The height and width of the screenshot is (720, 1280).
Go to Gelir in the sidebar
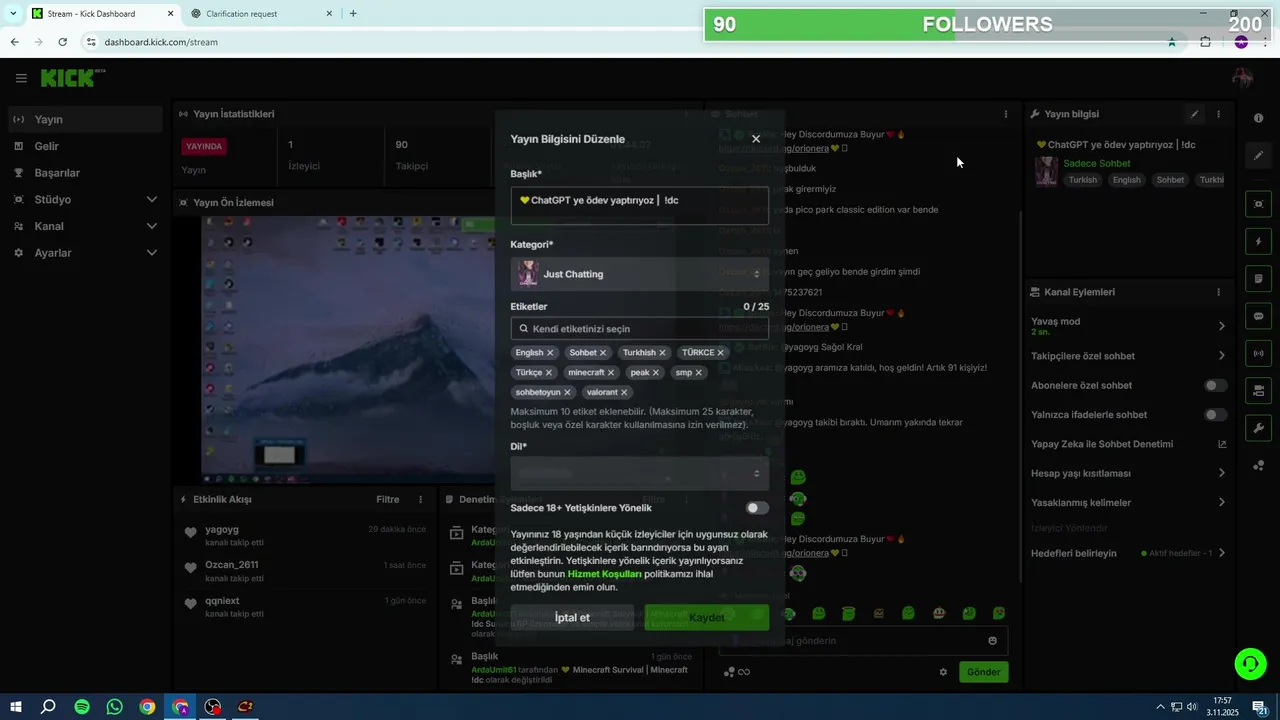(85, 146)
